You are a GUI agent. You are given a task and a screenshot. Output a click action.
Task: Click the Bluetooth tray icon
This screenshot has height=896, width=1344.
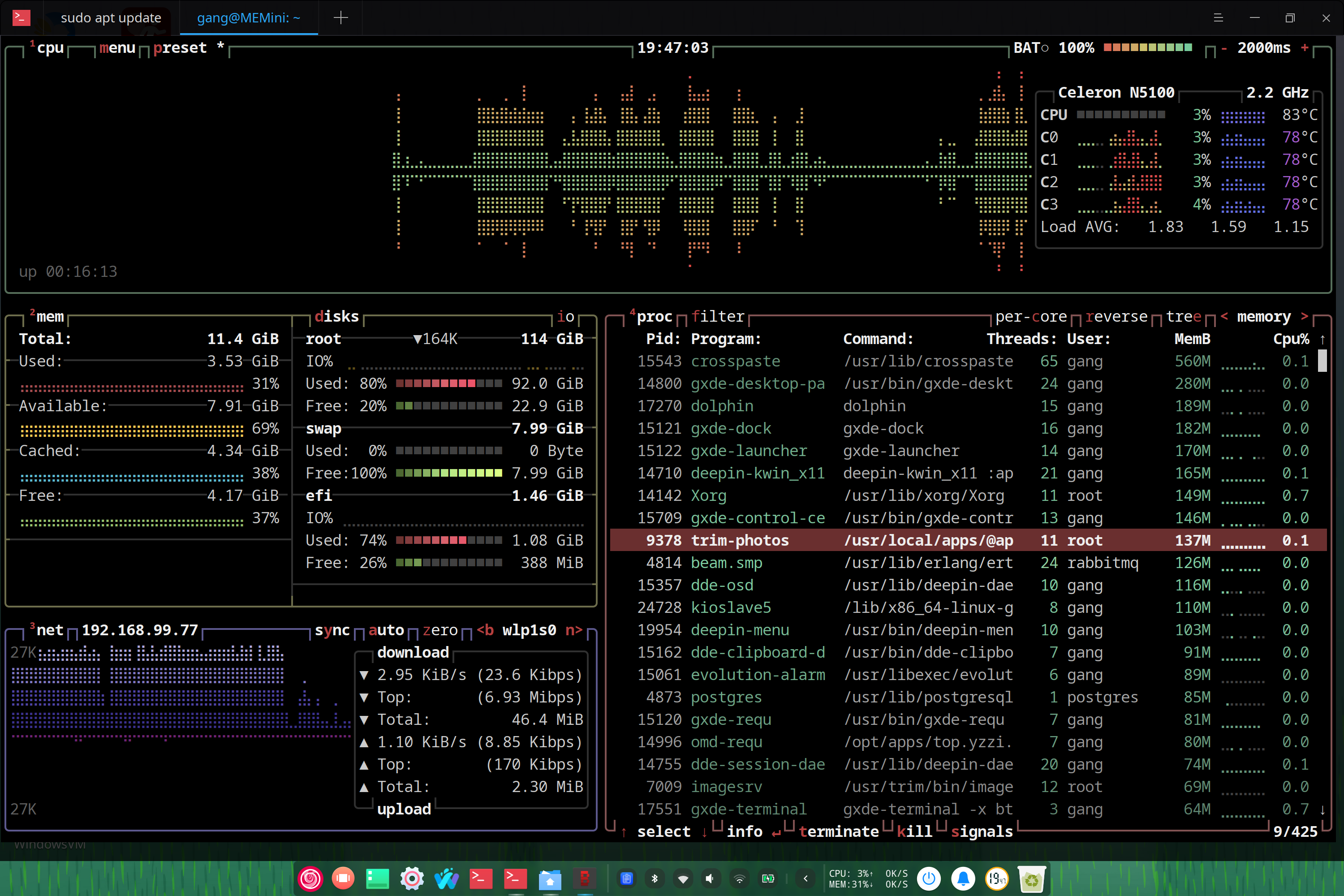coord(655,878)
